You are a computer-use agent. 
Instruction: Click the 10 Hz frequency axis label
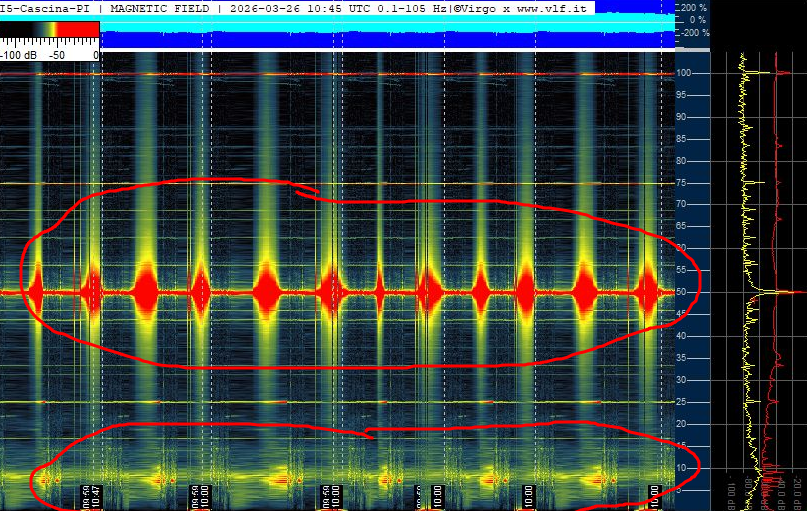[684, 468]
